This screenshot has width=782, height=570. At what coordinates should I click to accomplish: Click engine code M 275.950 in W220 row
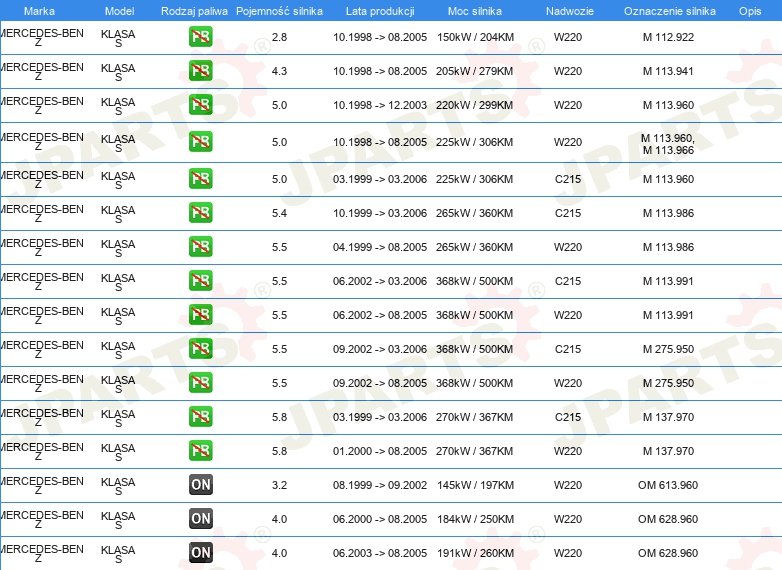(668, 382)
